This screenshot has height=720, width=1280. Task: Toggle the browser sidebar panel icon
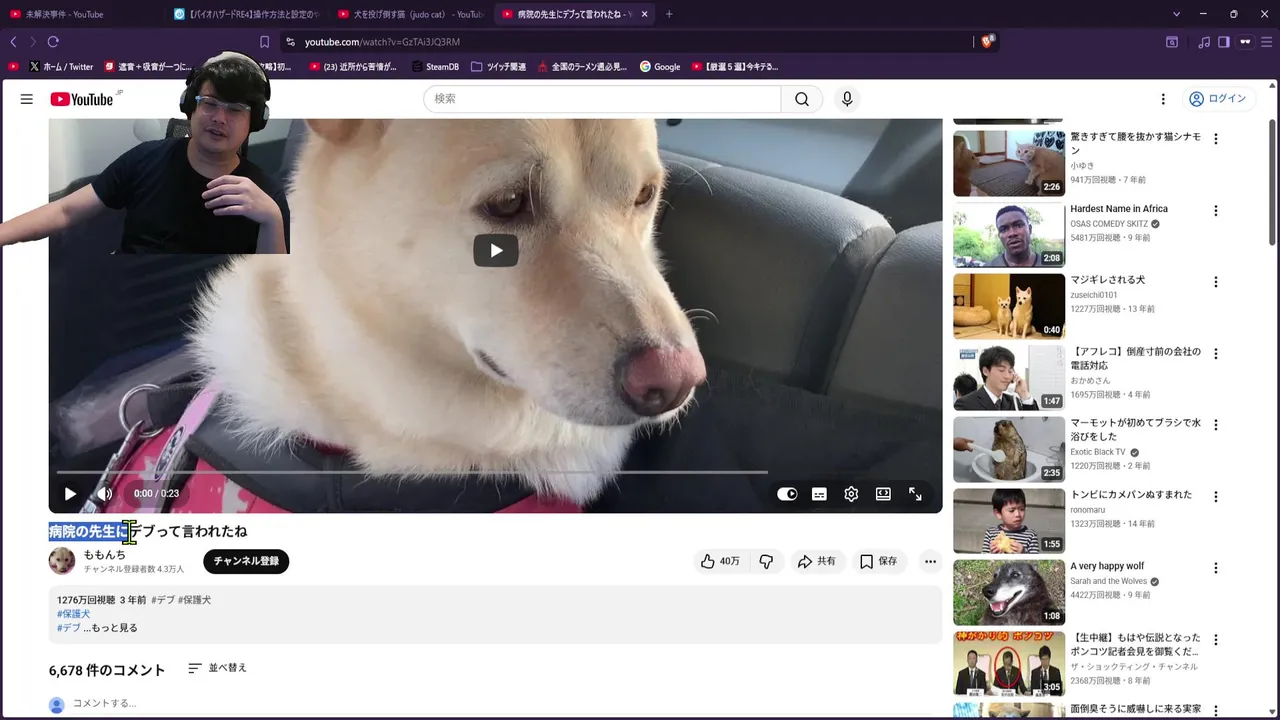pos(1223,42)
